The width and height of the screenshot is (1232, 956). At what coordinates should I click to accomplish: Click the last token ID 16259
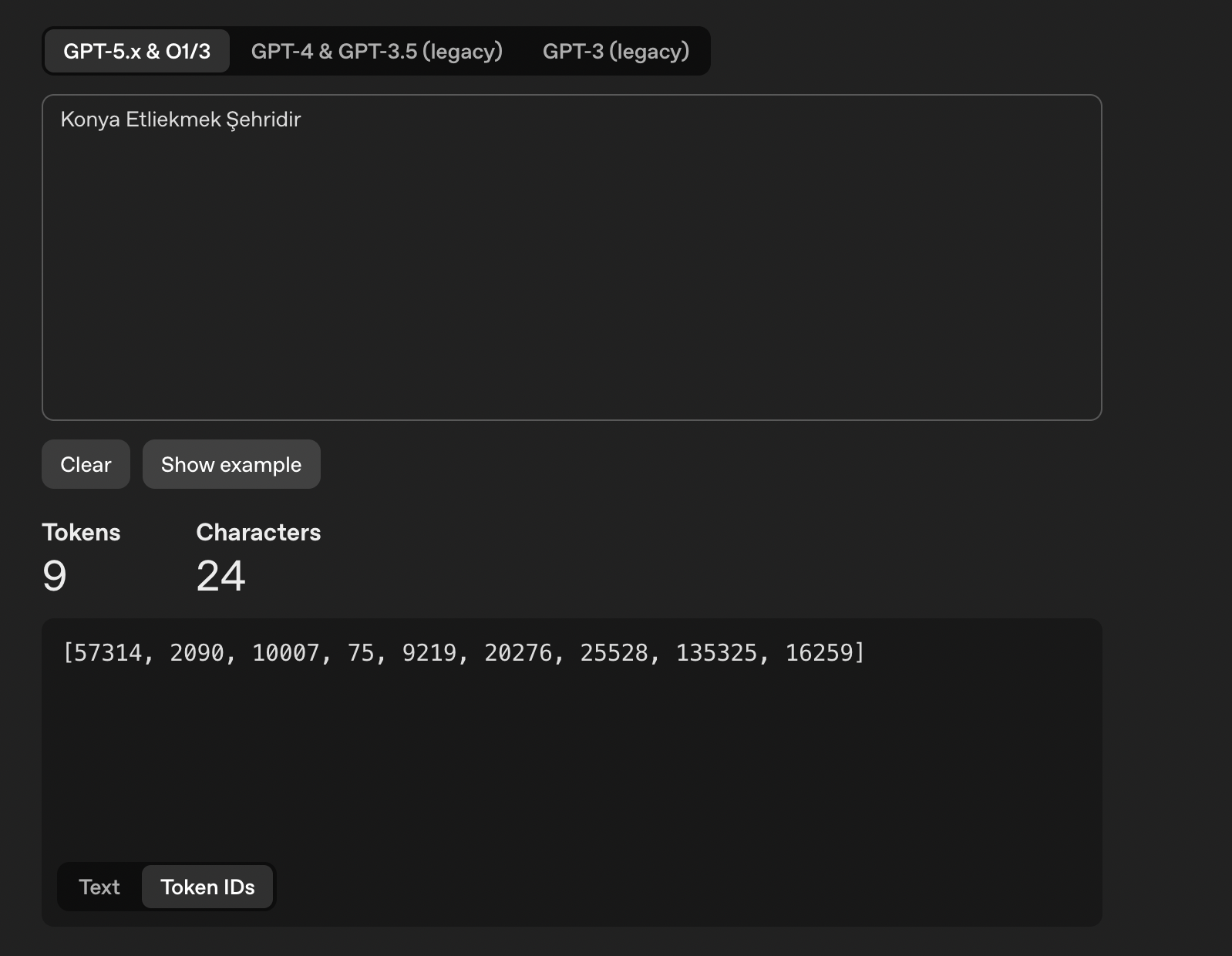pos(819,653)
